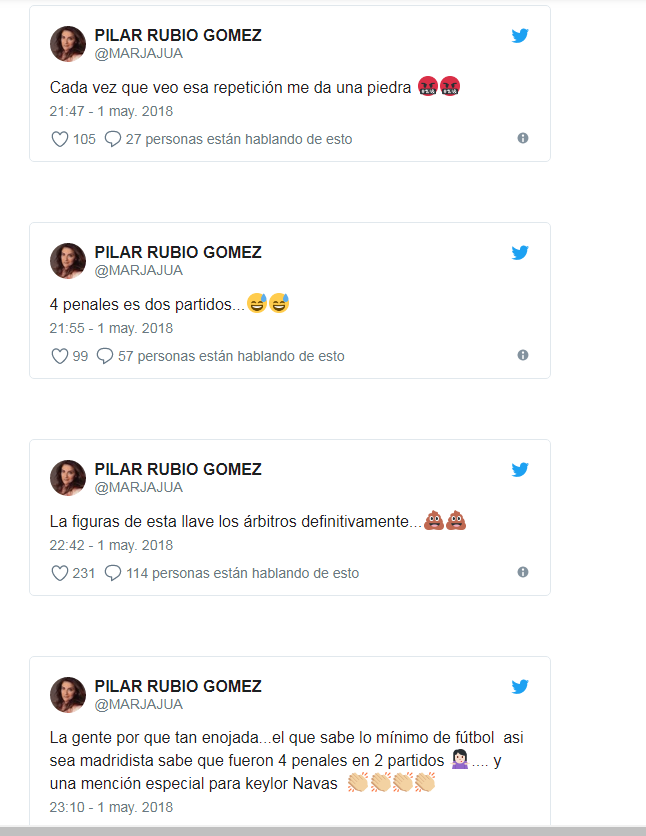The height and width of the screenshot is (836, 646).
Task: Like the tweet with 105 likes
Action: pyautogui.click(x=60, y=139)
